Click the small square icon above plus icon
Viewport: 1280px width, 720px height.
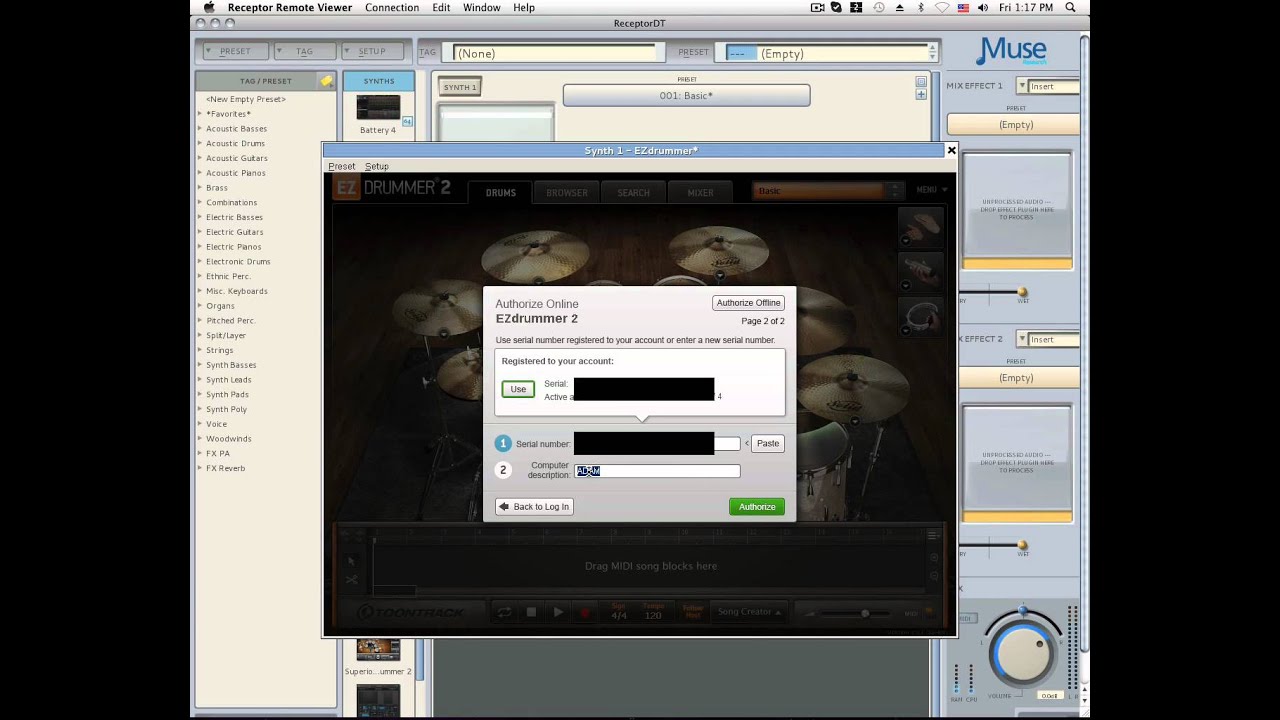(x=921, y=82)
